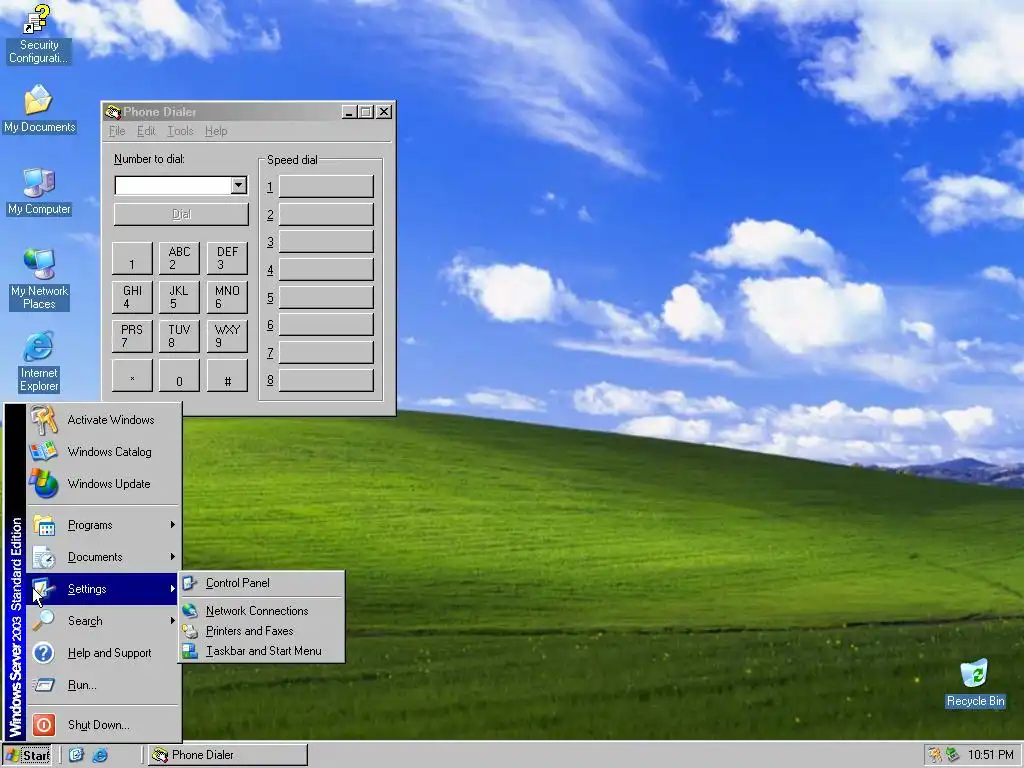Click the Dial button
This screenshot has height=768, width=1024.
pyautogui.click(x=181, y=214)
